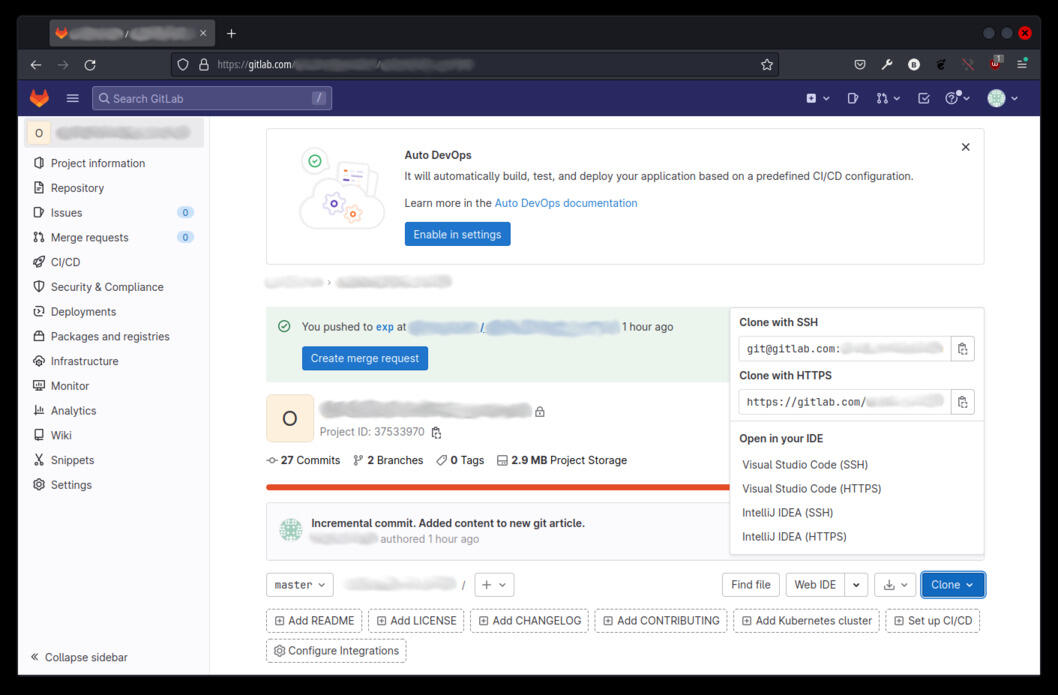Copy the HTTPS clone URL
Screen dimensions: 1058x695
963,402
